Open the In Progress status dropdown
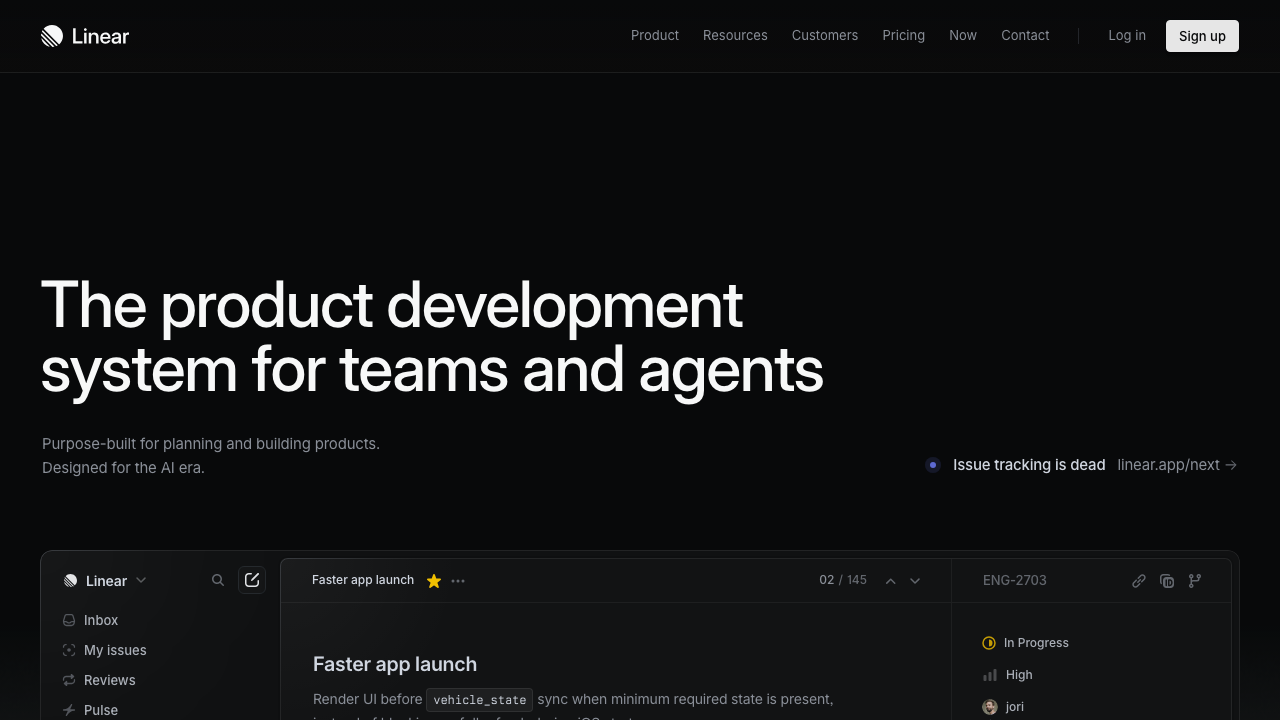Viewport: 1280px width, 720px height. click(1035, 643)
